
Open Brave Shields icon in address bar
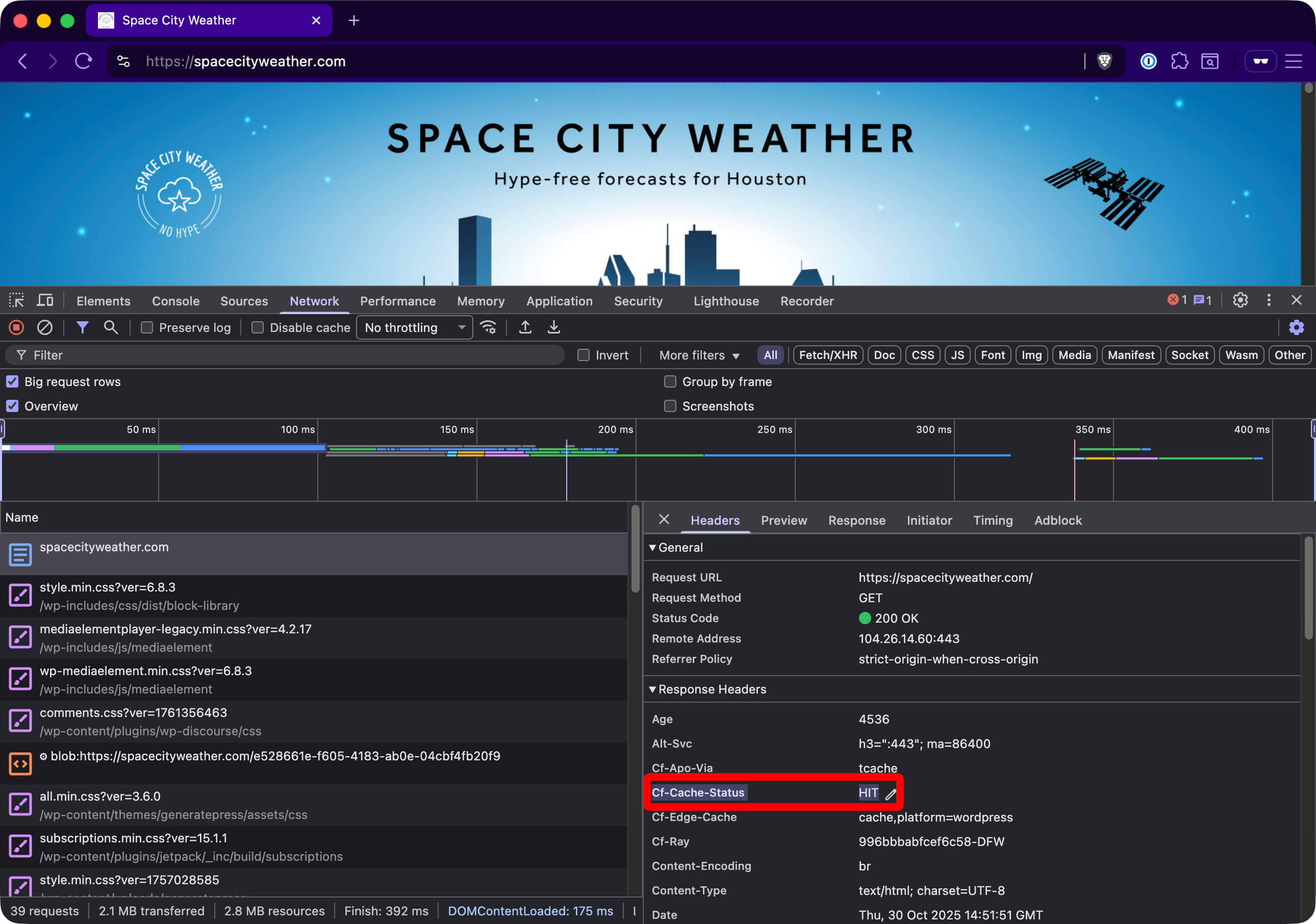pyautogui.click(x=1104, y=61)
